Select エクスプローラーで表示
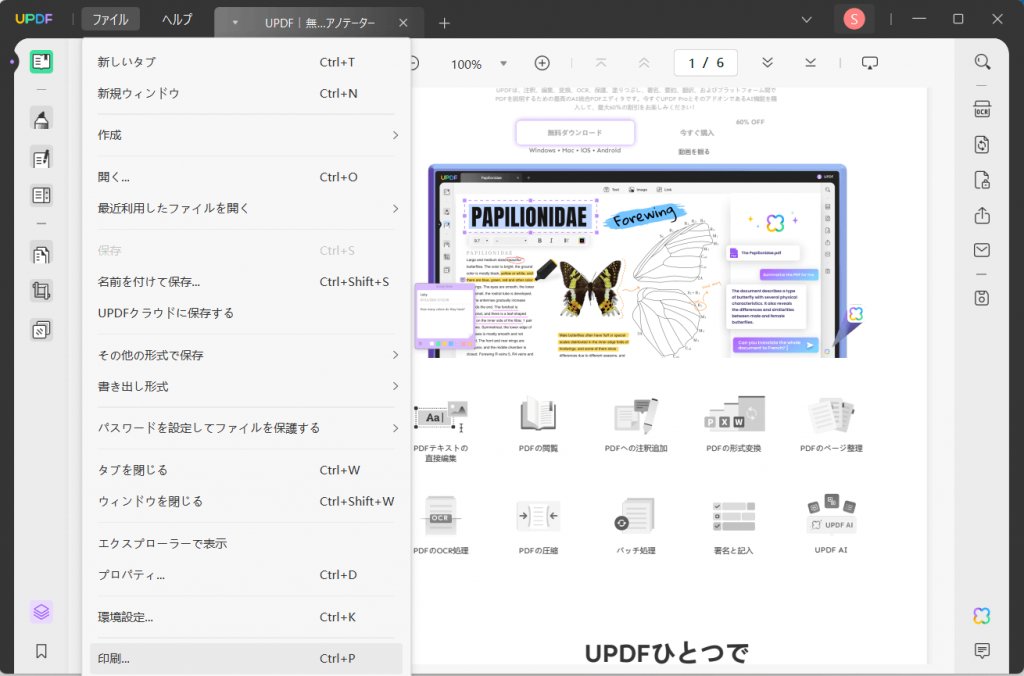 246,543
